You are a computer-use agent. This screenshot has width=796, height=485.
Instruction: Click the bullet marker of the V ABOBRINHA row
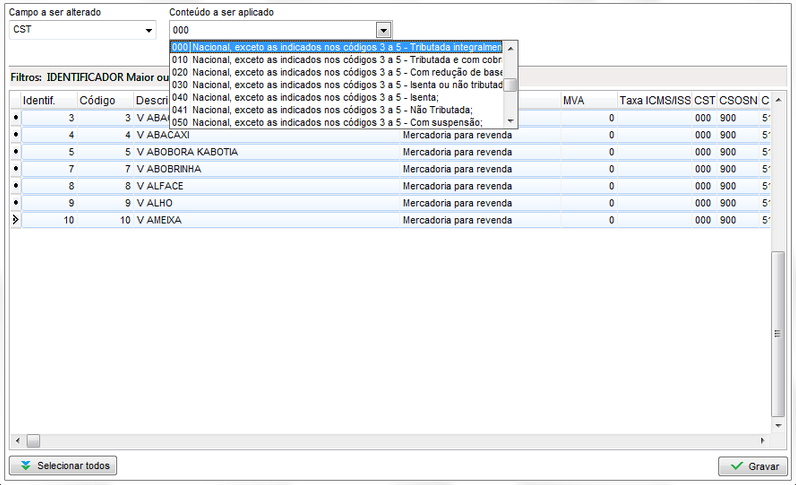(15, 169)
